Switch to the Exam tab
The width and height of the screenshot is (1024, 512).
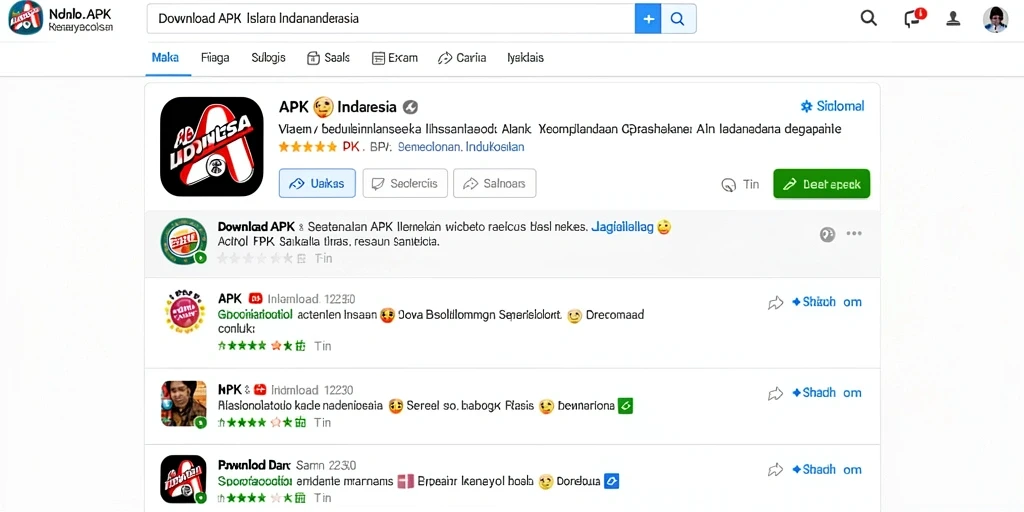pyautogui.click(x=394, y=58)
